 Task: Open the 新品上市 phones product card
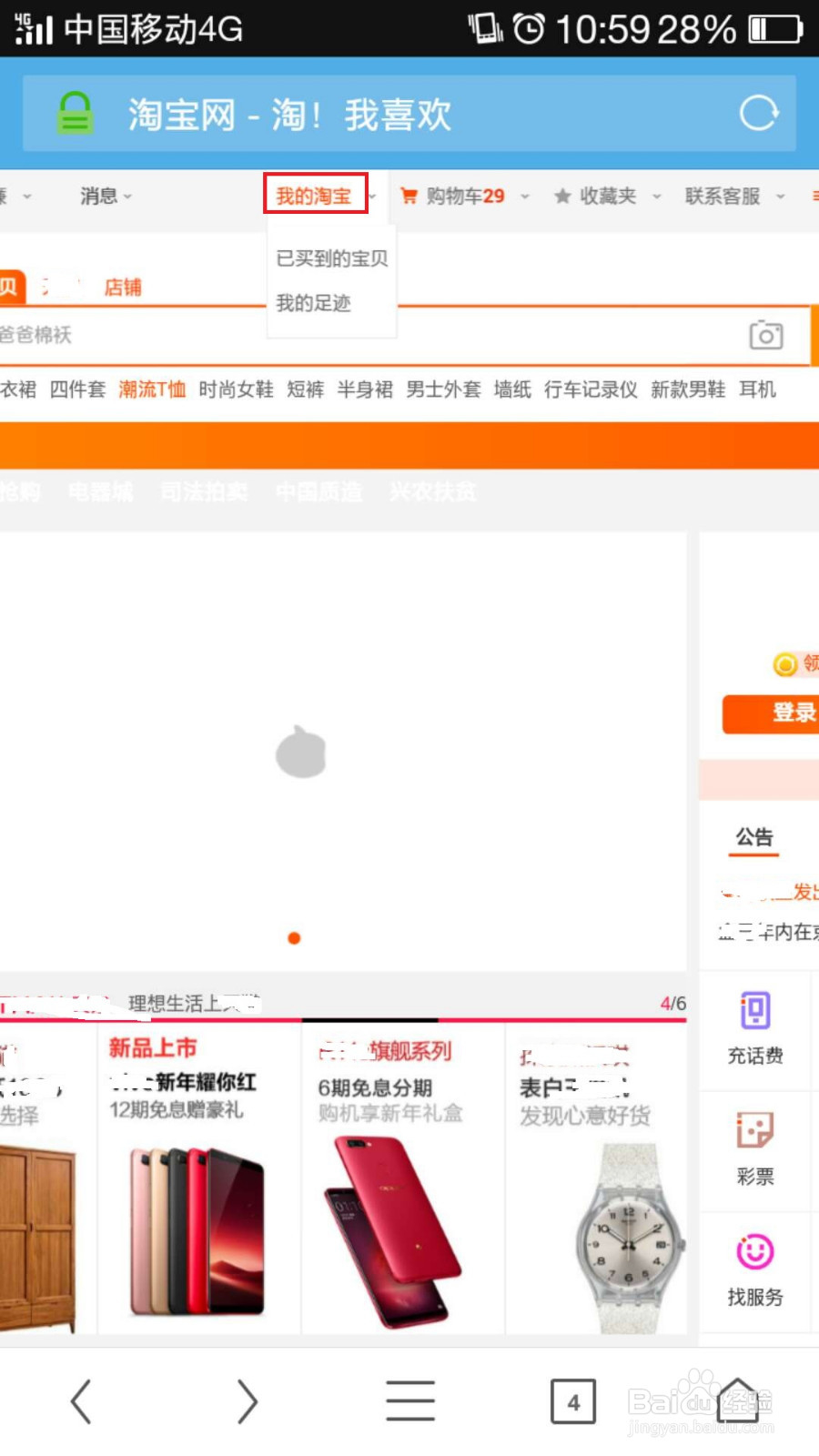(199, 1179)
